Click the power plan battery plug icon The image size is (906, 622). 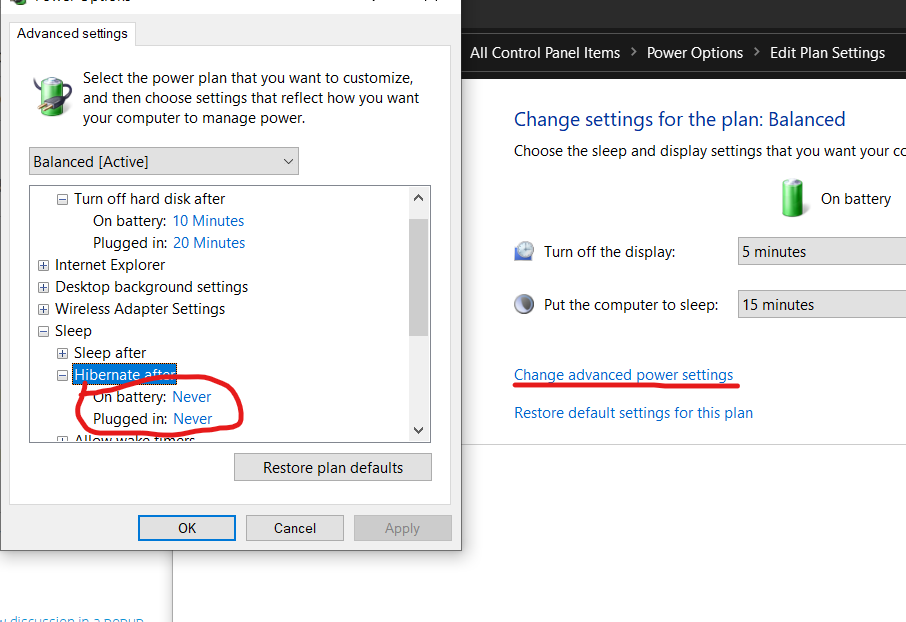(52, 97)
